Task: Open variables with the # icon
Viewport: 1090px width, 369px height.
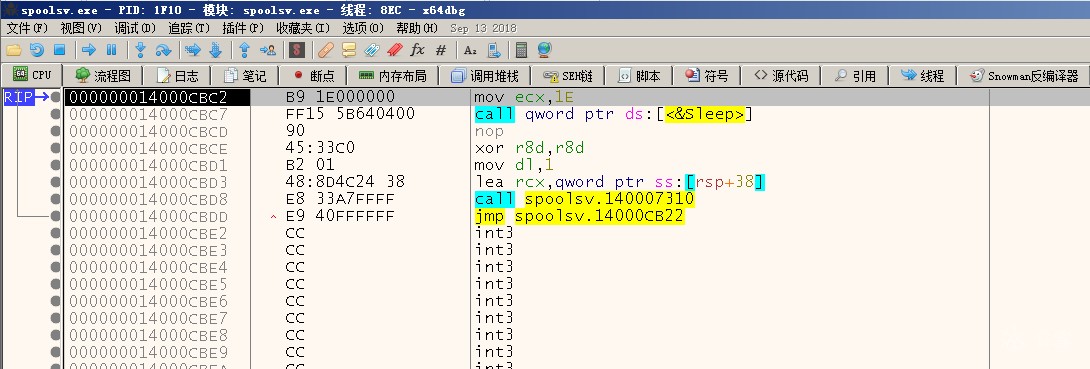Action: pos(441,50)
